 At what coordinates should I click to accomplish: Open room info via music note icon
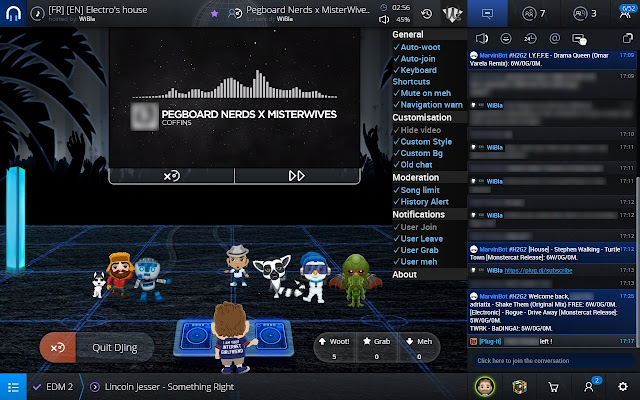37,13
